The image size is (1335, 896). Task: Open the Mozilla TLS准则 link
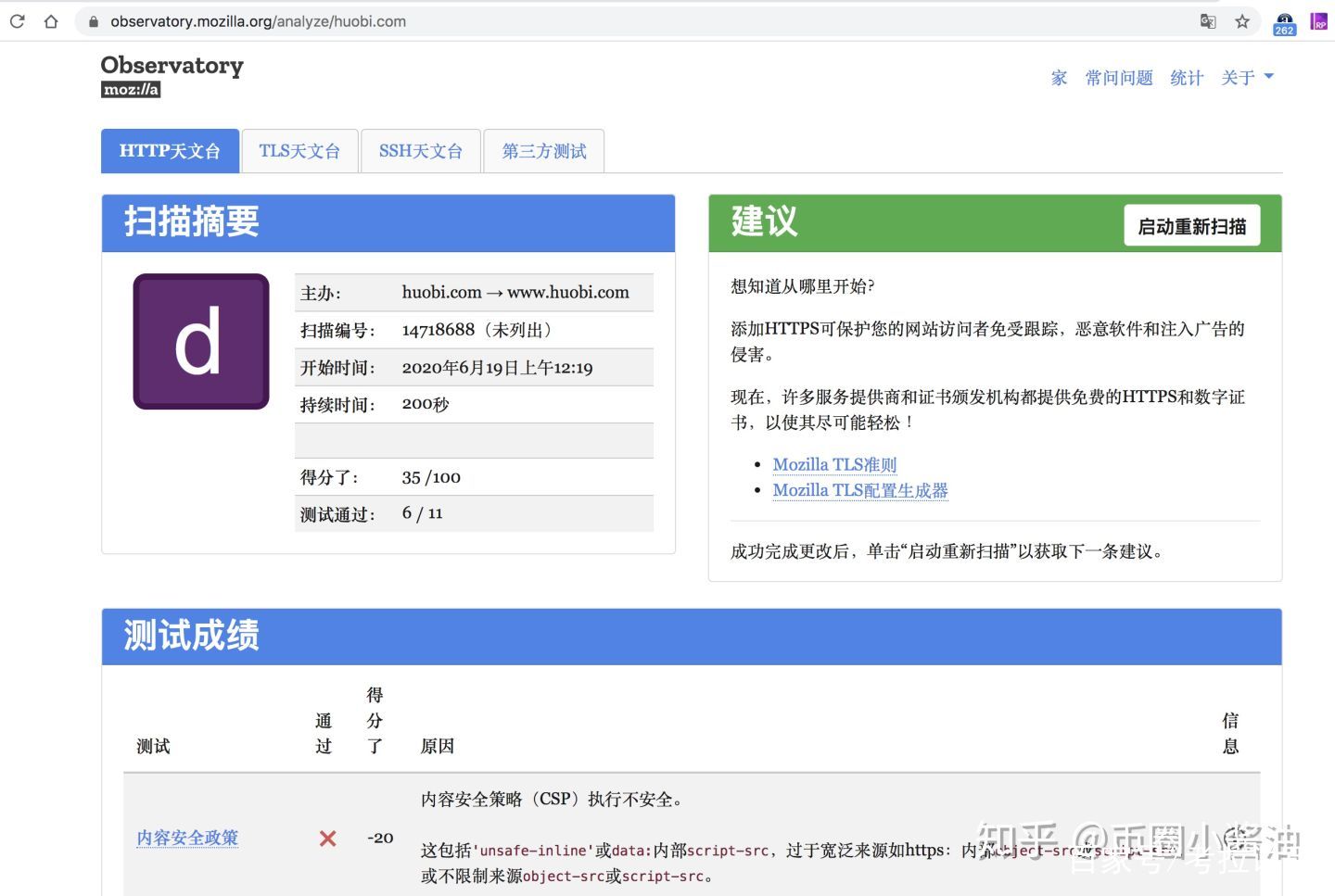834,464
